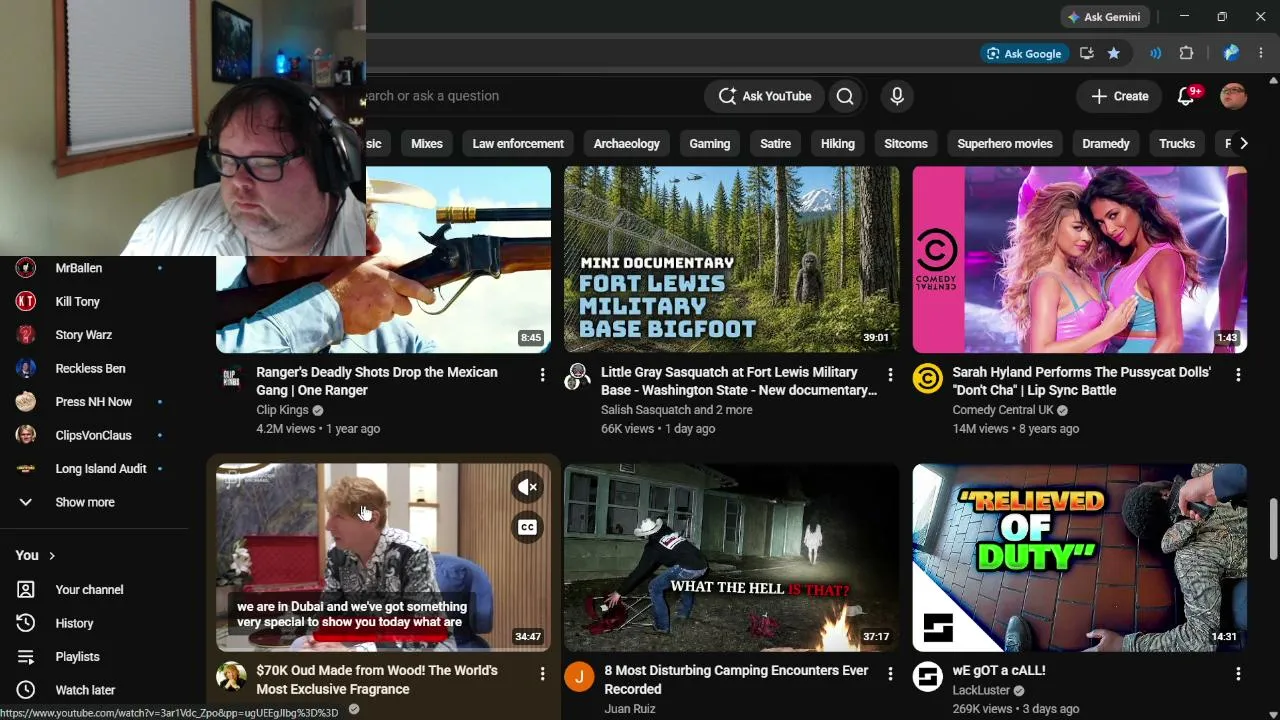Select the Sitcoms filter chip
This screenshot has height=720, width=1280.
click(x=906, y=144)
